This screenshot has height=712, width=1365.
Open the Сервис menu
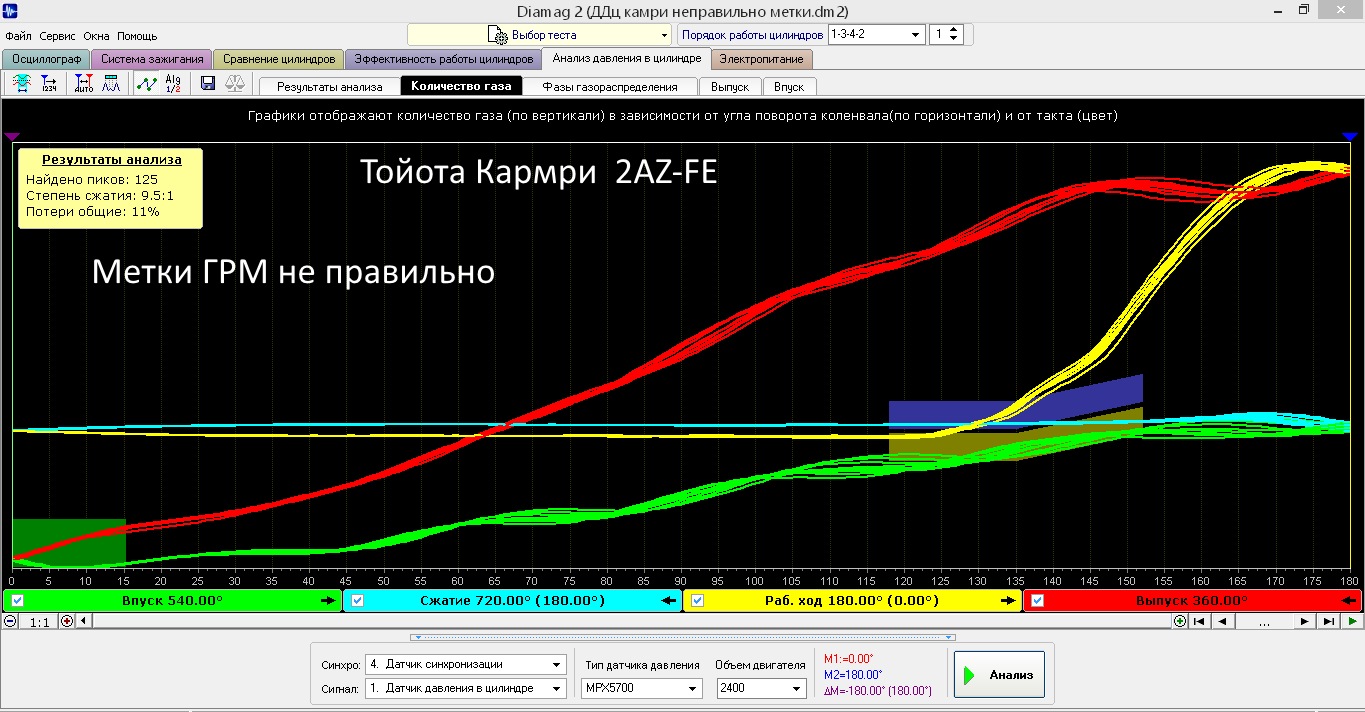[58, 35]
